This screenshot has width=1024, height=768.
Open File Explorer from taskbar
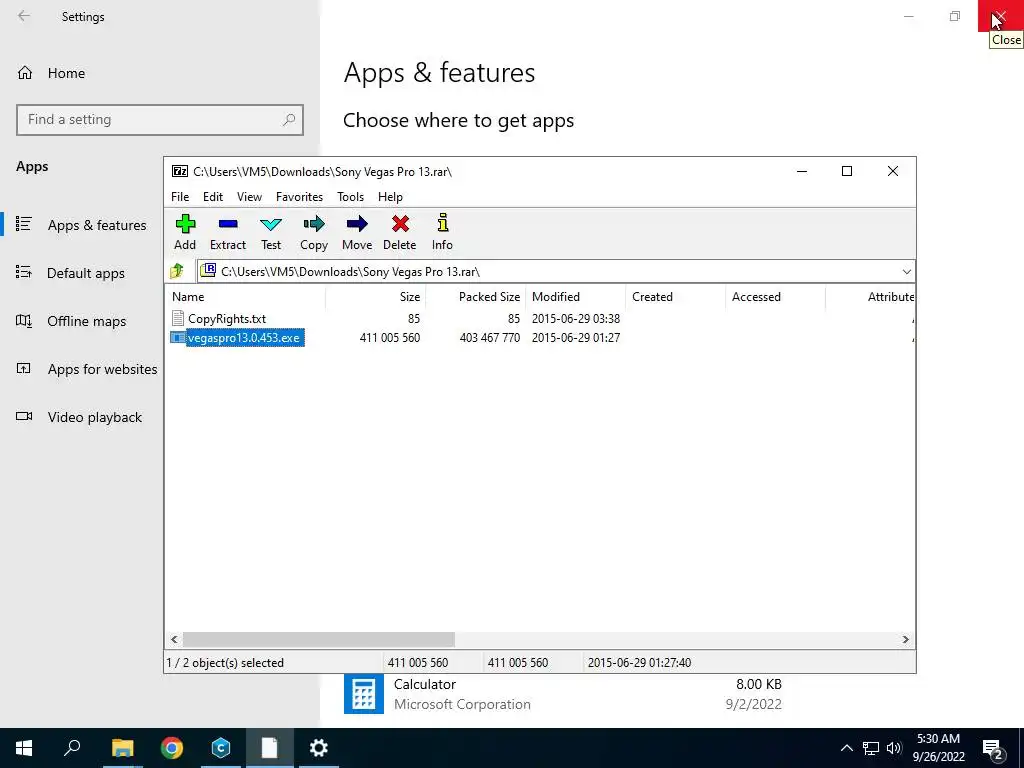click(122, 748)
